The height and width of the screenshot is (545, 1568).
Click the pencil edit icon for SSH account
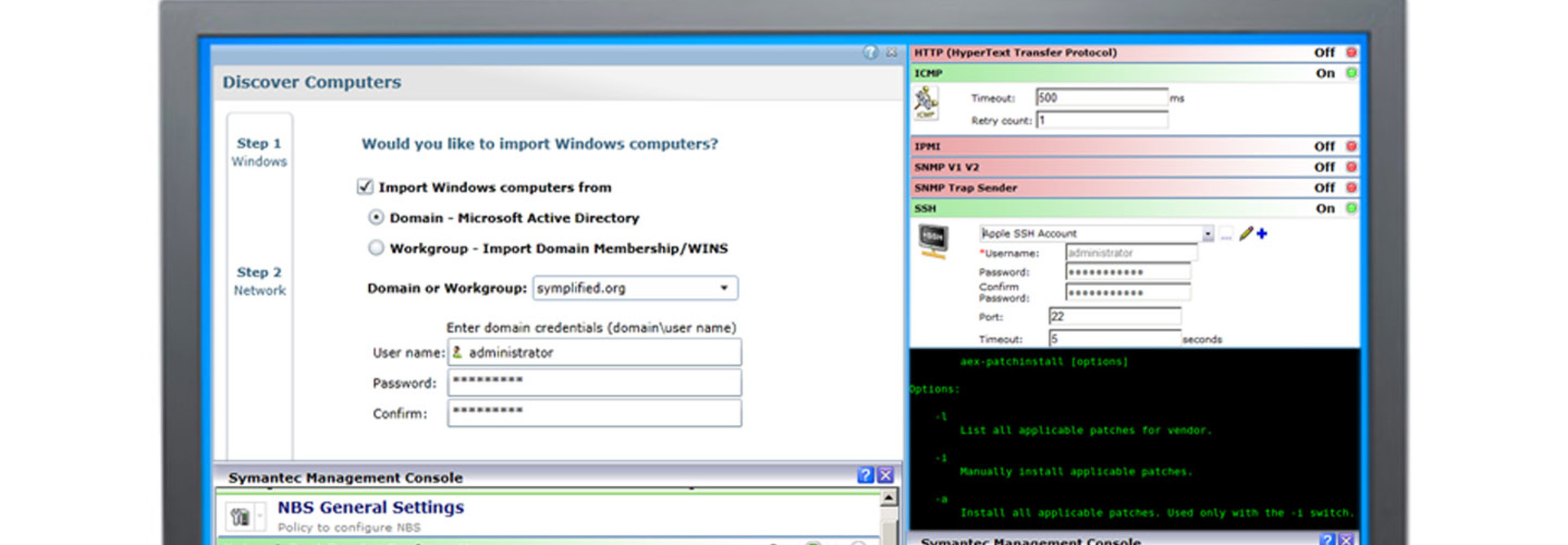pos(1245,234)
